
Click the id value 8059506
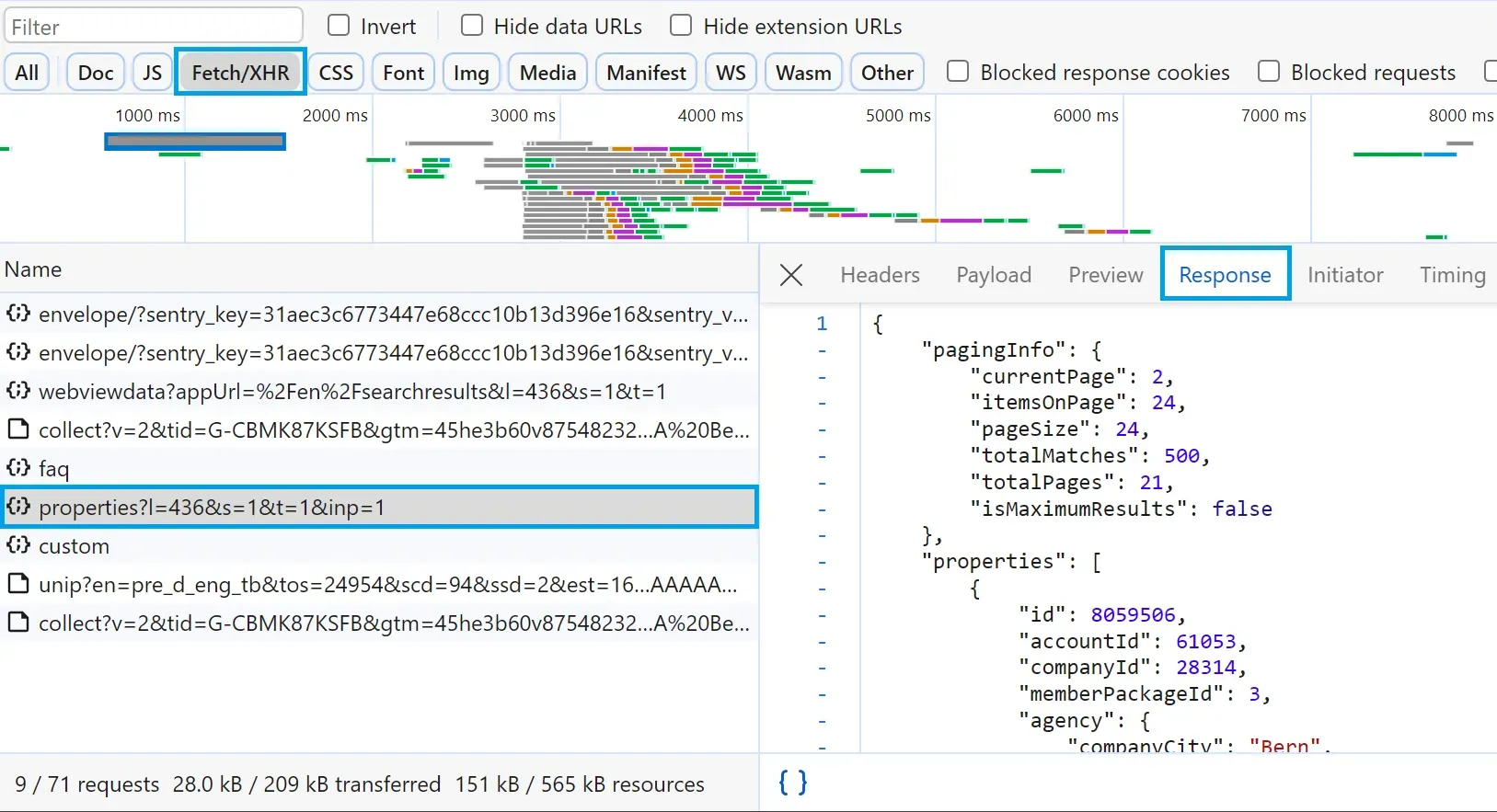point(1133,614)
